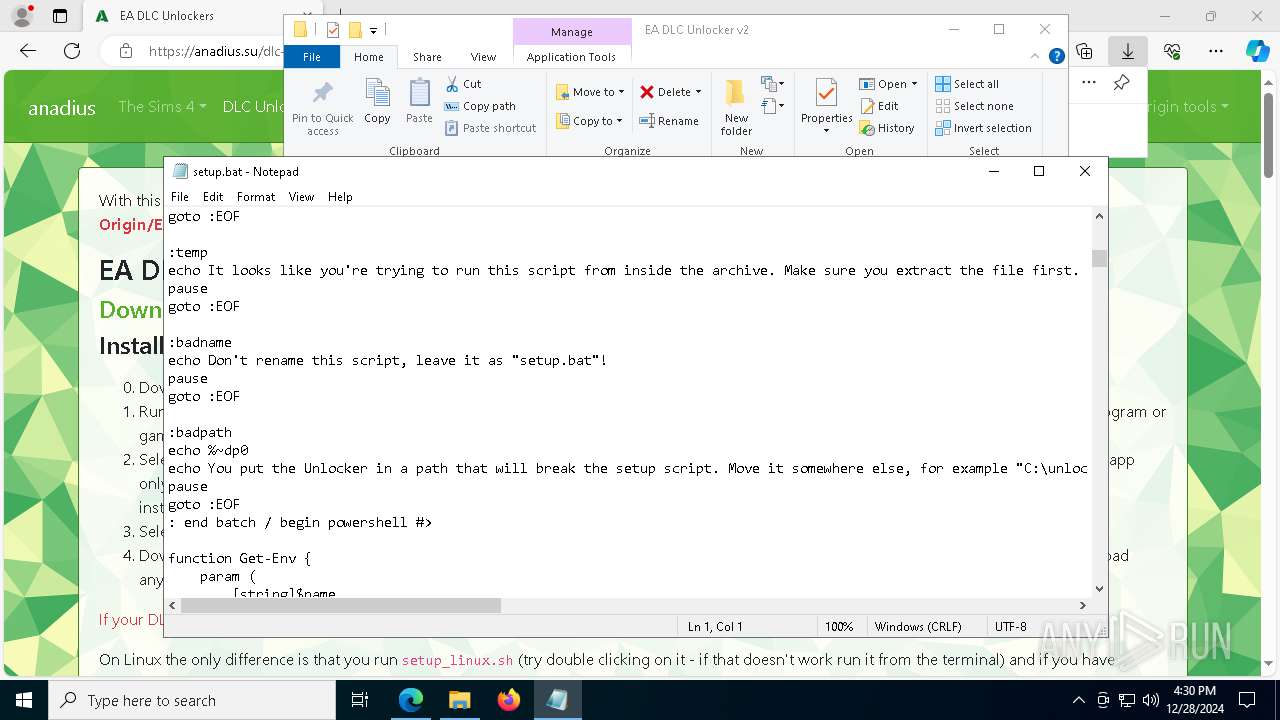
Task: Click History in the Open group
Action: (x=886, y=128)
